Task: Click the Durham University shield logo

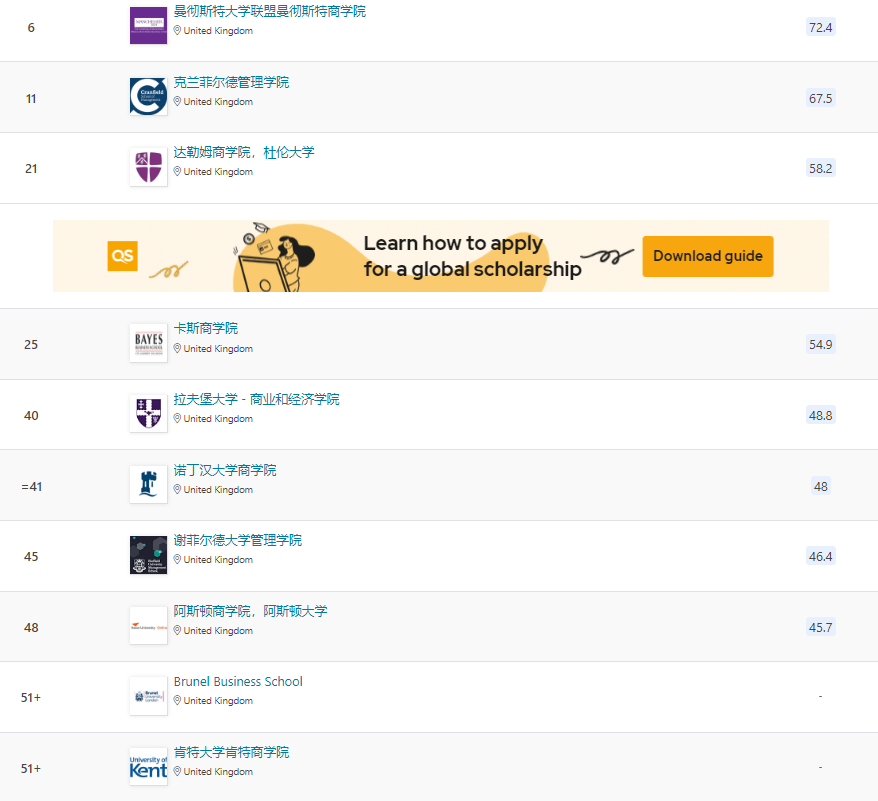Action: pyautogui.click(x=148, y=167)
